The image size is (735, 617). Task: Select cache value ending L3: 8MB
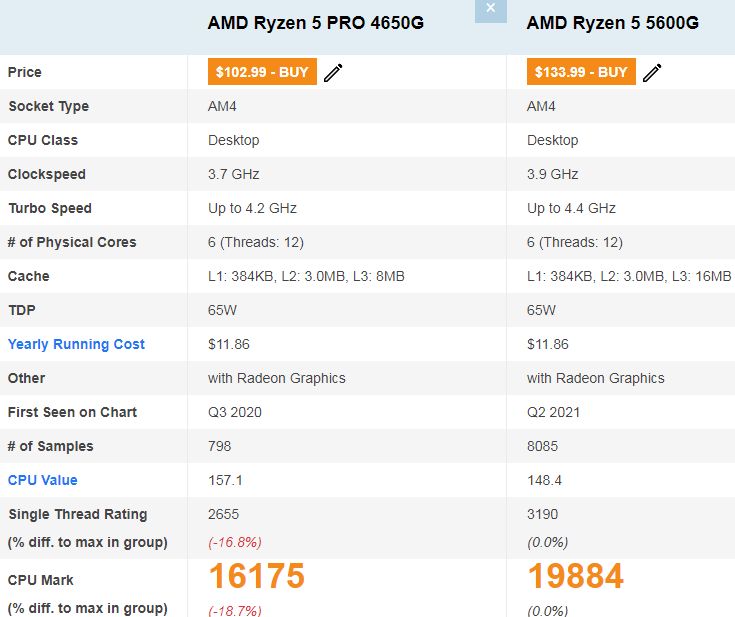306,276
